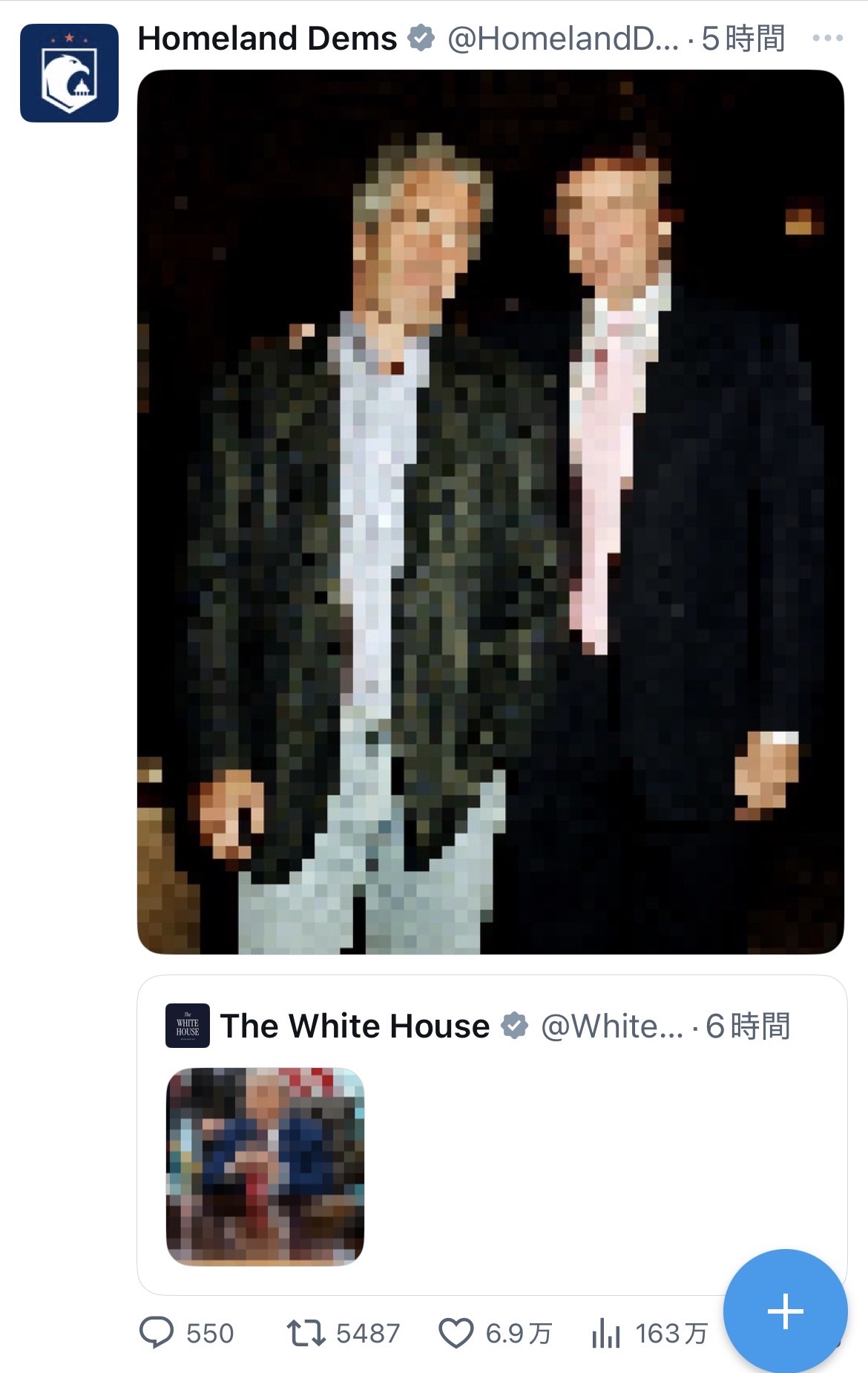Open the main pixelated tweet photo

coord(490,511)
